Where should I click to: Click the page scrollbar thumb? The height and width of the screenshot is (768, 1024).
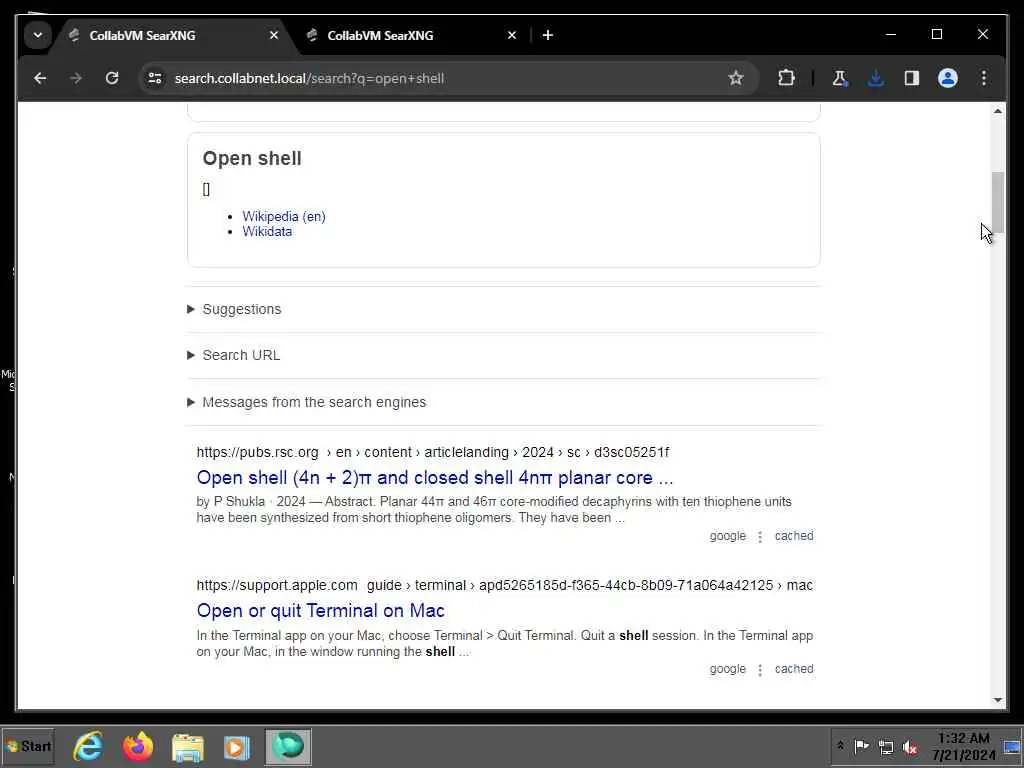997,202
